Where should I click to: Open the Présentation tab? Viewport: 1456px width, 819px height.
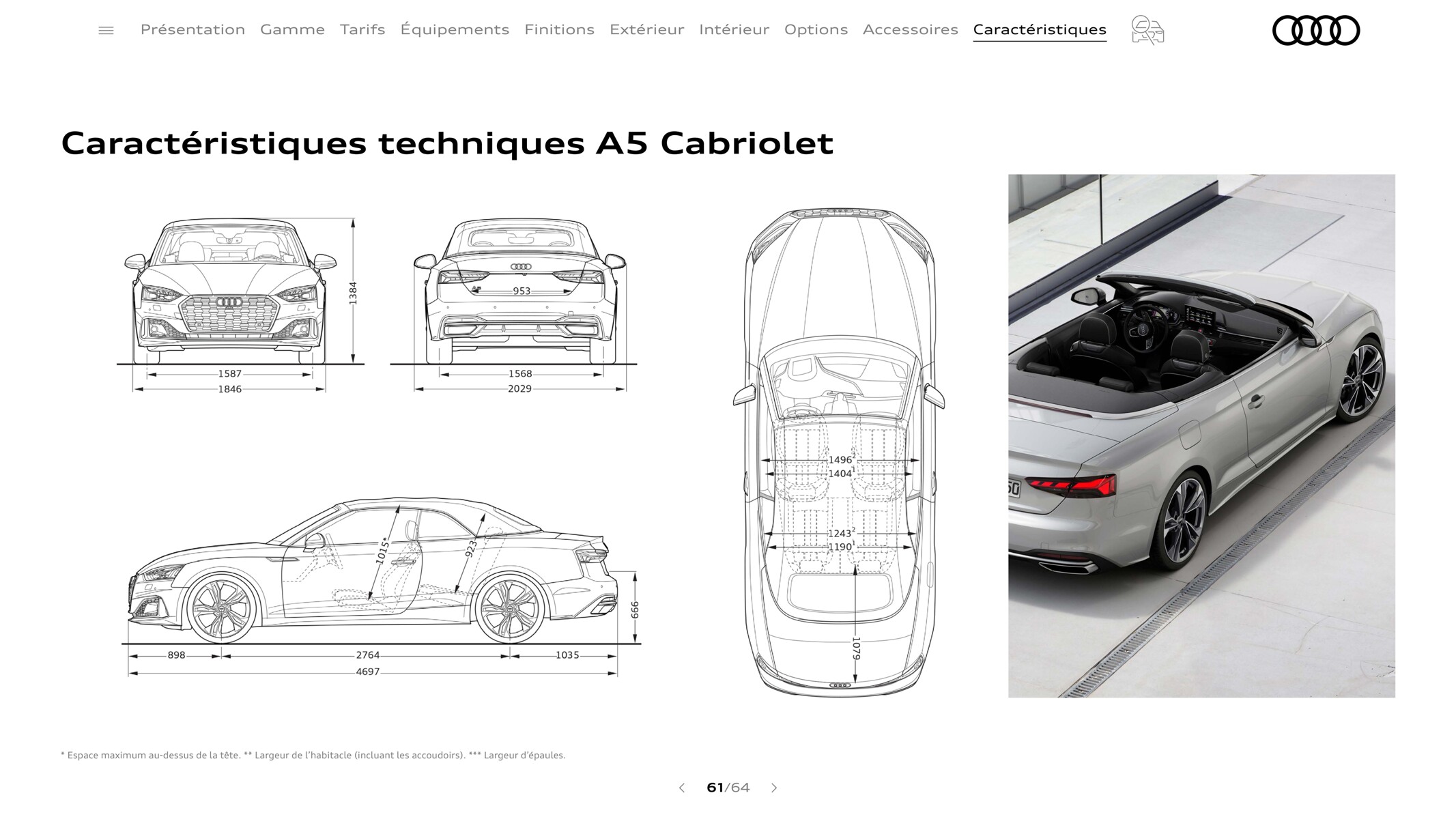coord(192,30)
